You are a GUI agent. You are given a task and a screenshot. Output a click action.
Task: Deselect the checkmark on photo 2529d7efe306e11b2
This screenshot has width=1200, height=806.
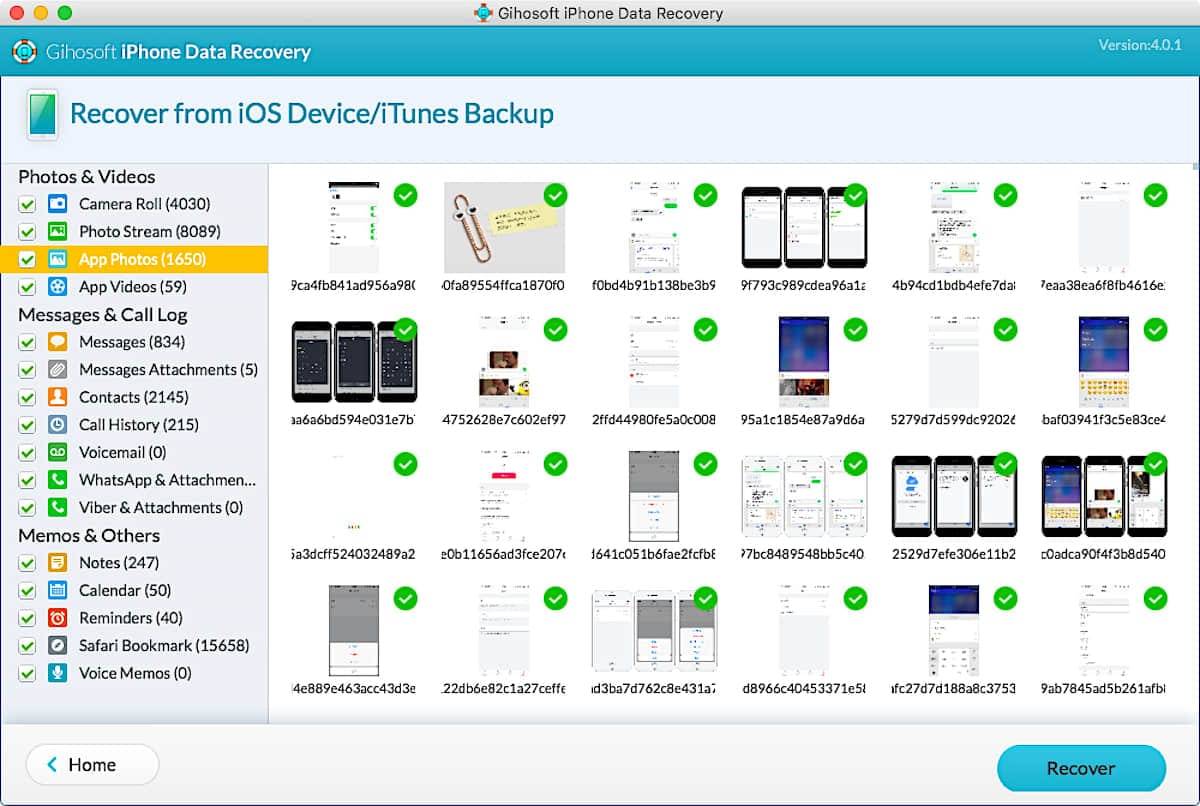(1005, 463)
